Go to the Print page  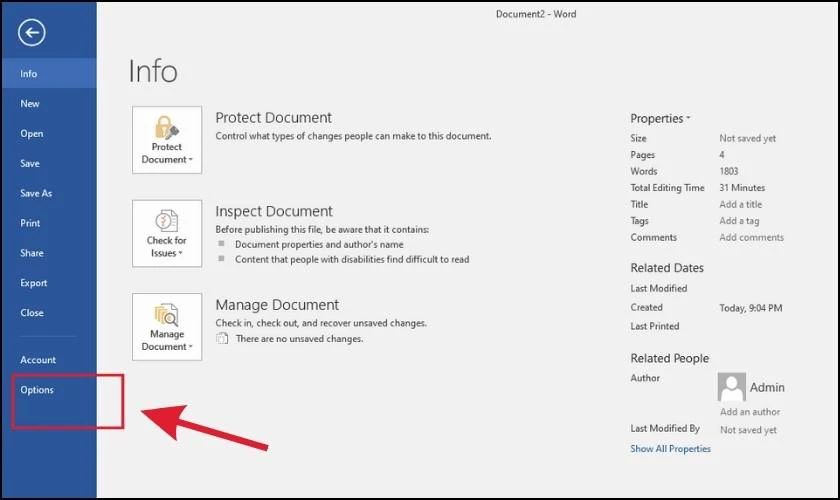click(x=30, y=223)
